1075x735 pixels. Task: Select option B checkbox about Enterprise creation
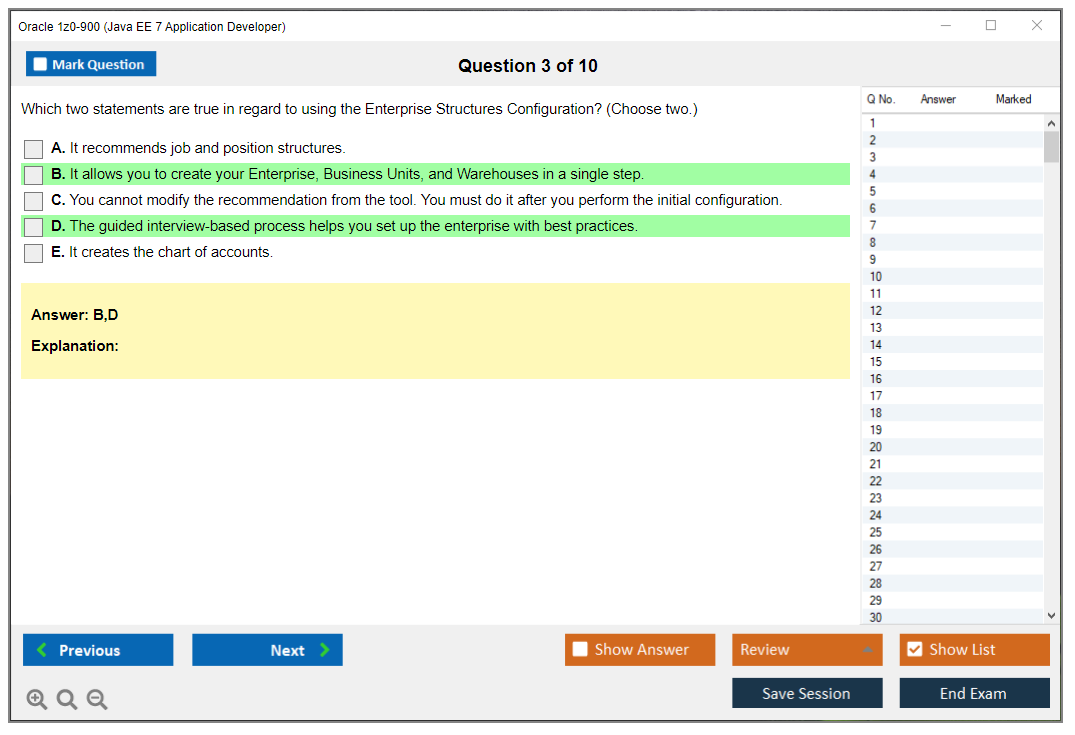pyautogui.click(x=33, y=174)
